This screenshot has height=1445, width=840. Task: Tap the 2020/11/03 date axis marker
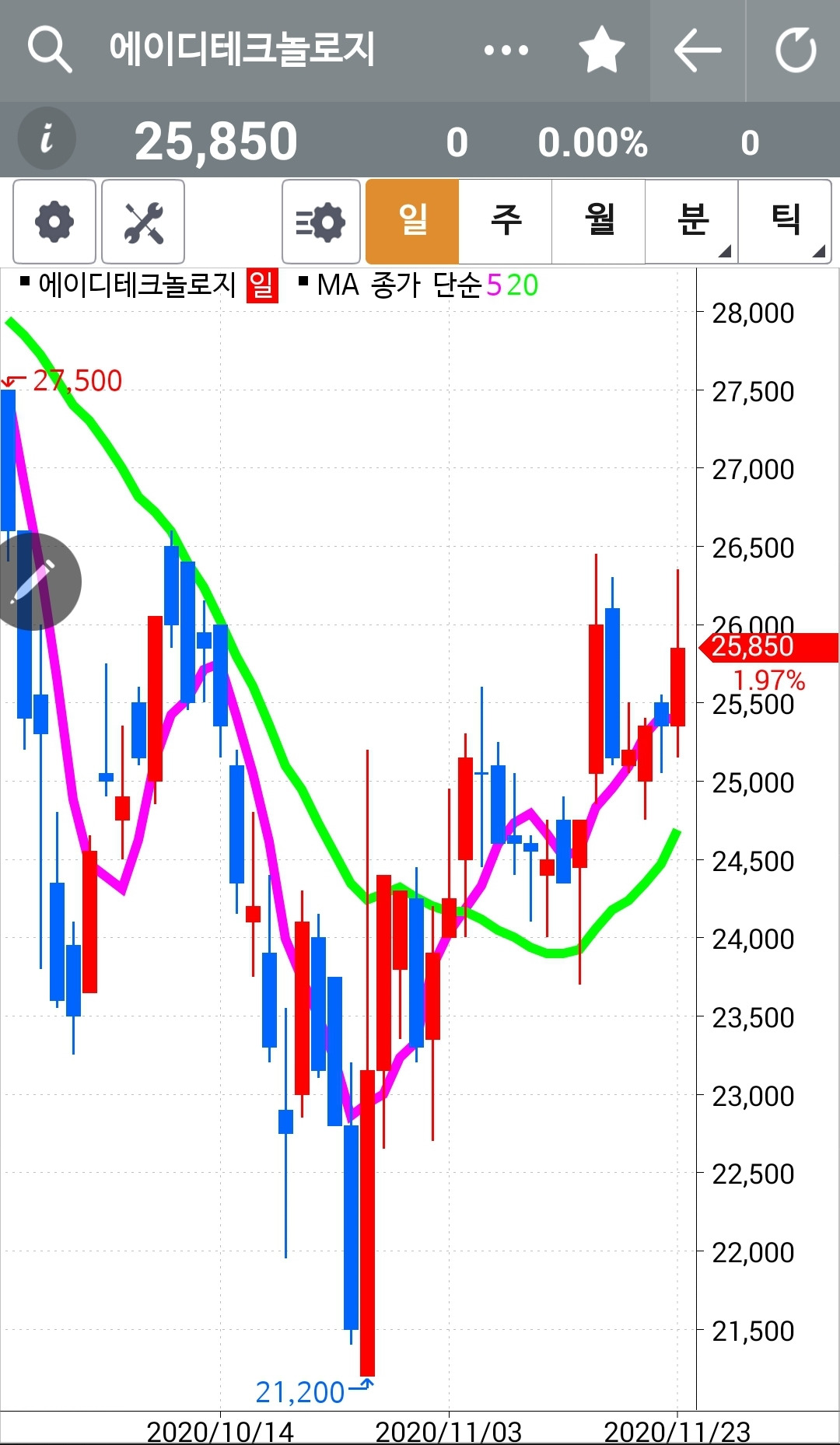click(x=449, y=1431)
